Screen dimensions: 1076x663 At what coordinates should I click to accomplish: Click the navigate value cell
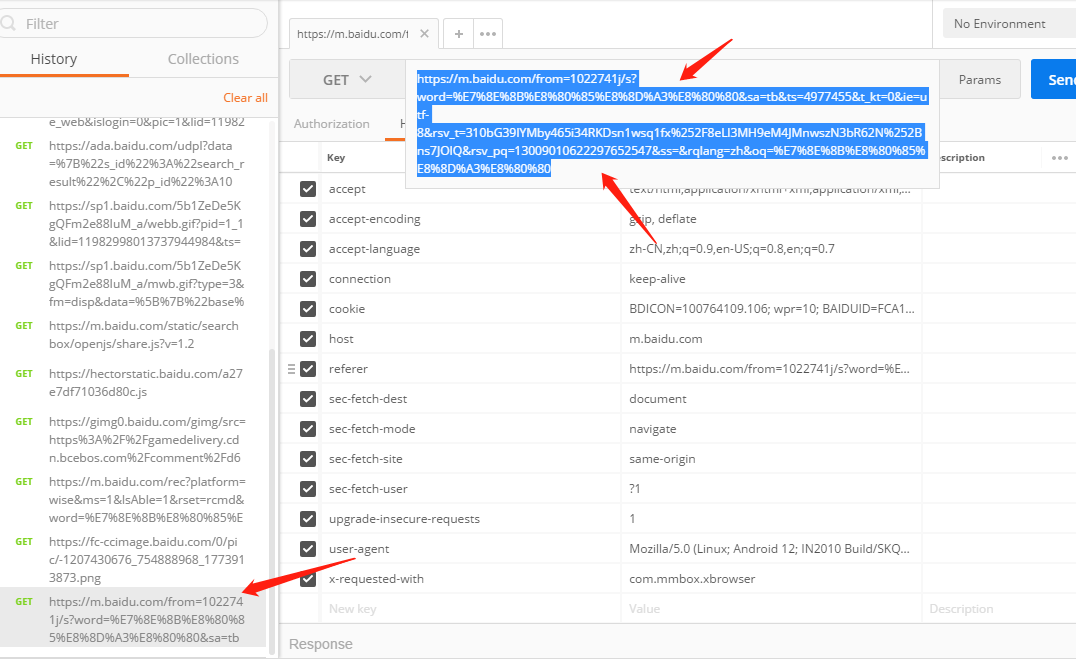pyautogui.click(x=771, y=429)
